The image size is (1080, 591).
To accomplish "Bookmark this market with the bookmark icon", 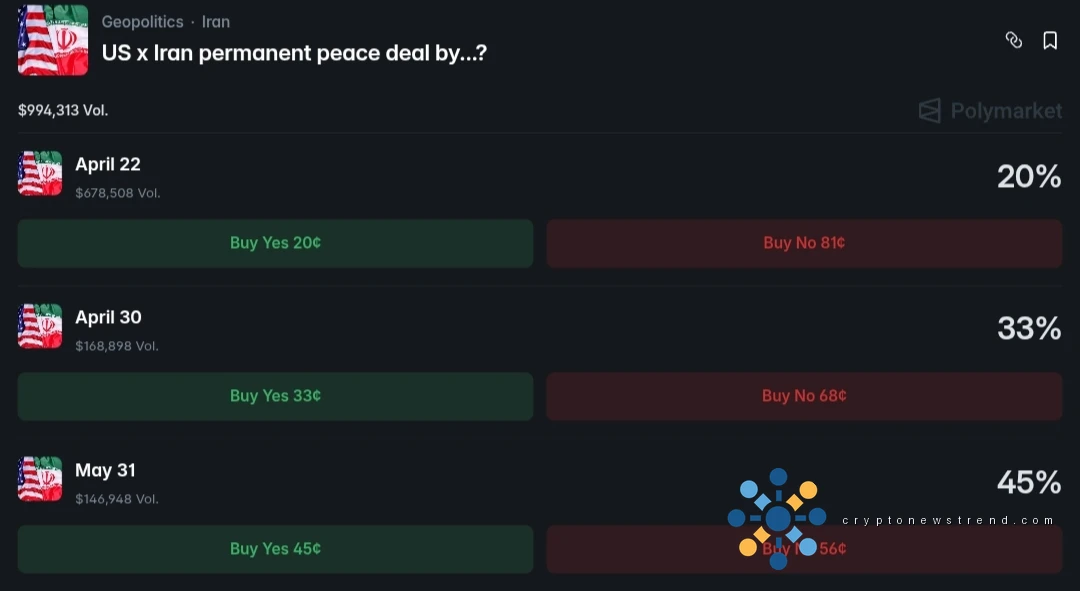I will [1050, 40].
